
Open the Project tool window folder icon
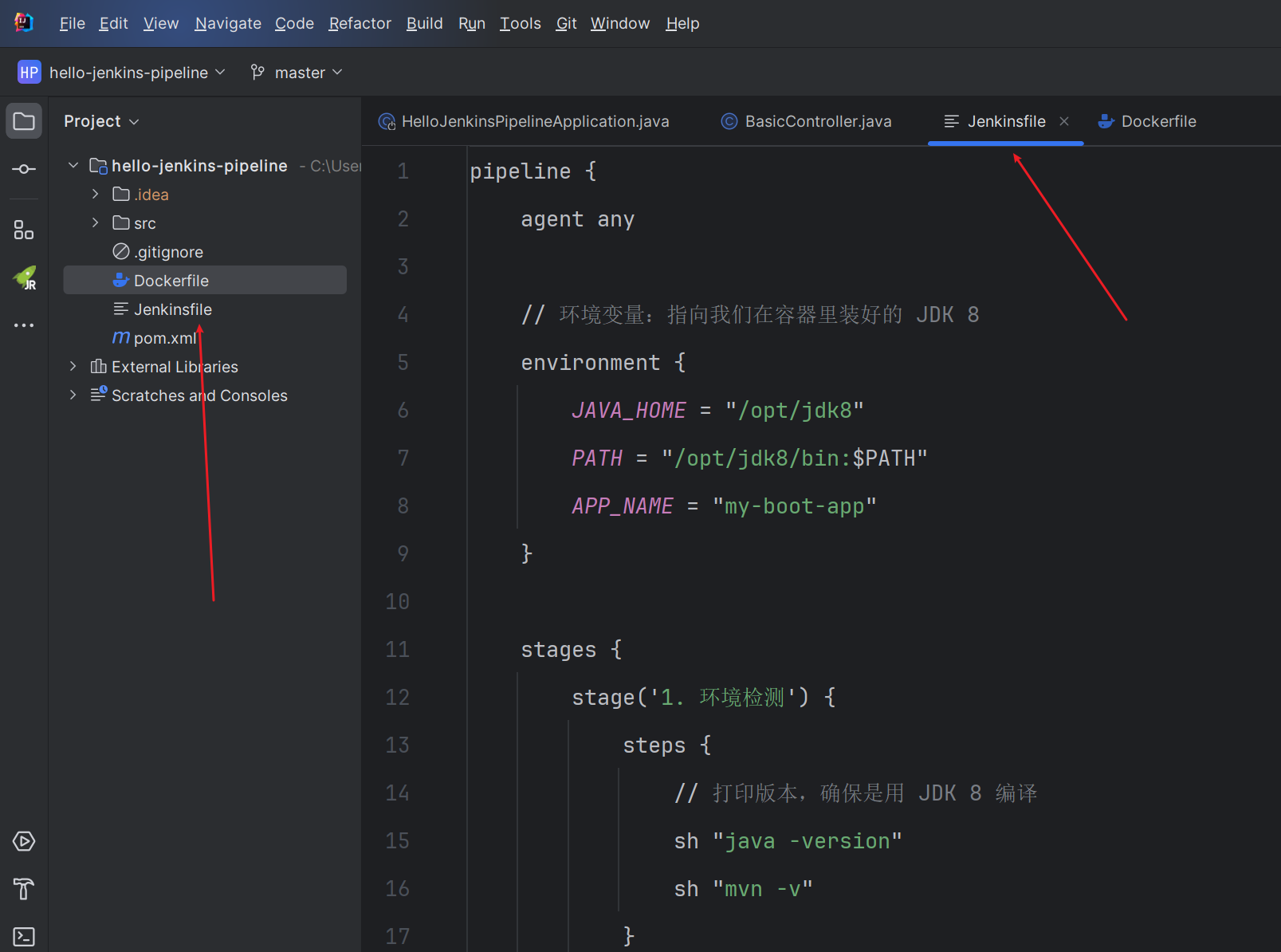tap(24, 121)
